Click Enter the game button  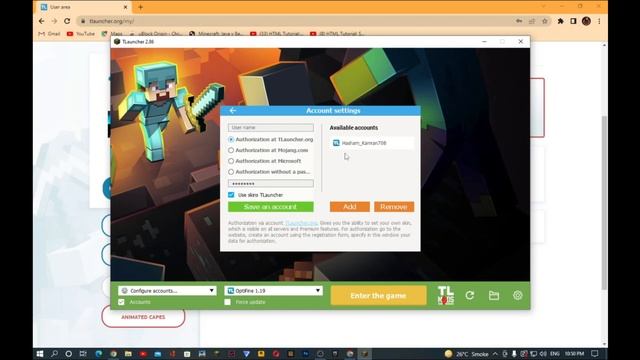tap(378, 296)
